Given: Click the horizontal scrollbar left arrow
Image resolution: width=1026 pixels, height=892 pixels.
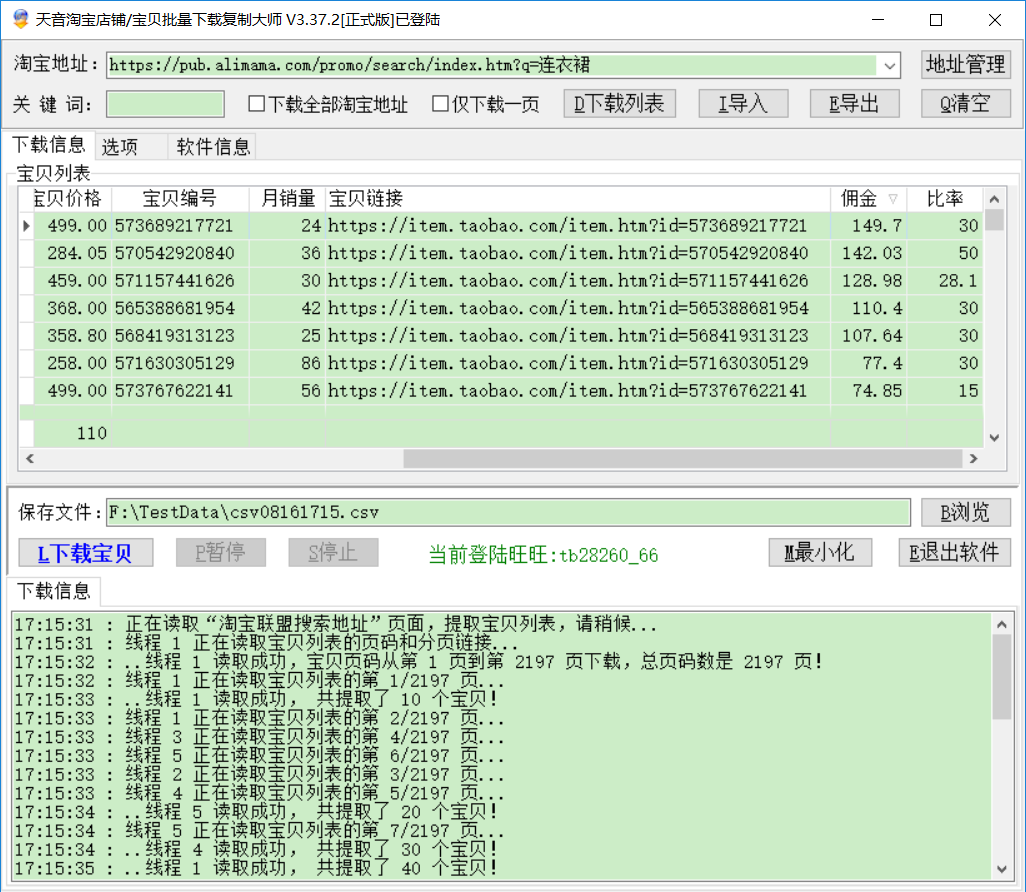Looking at the screenshot, I should pyautogui.click(x=29, y=459).
